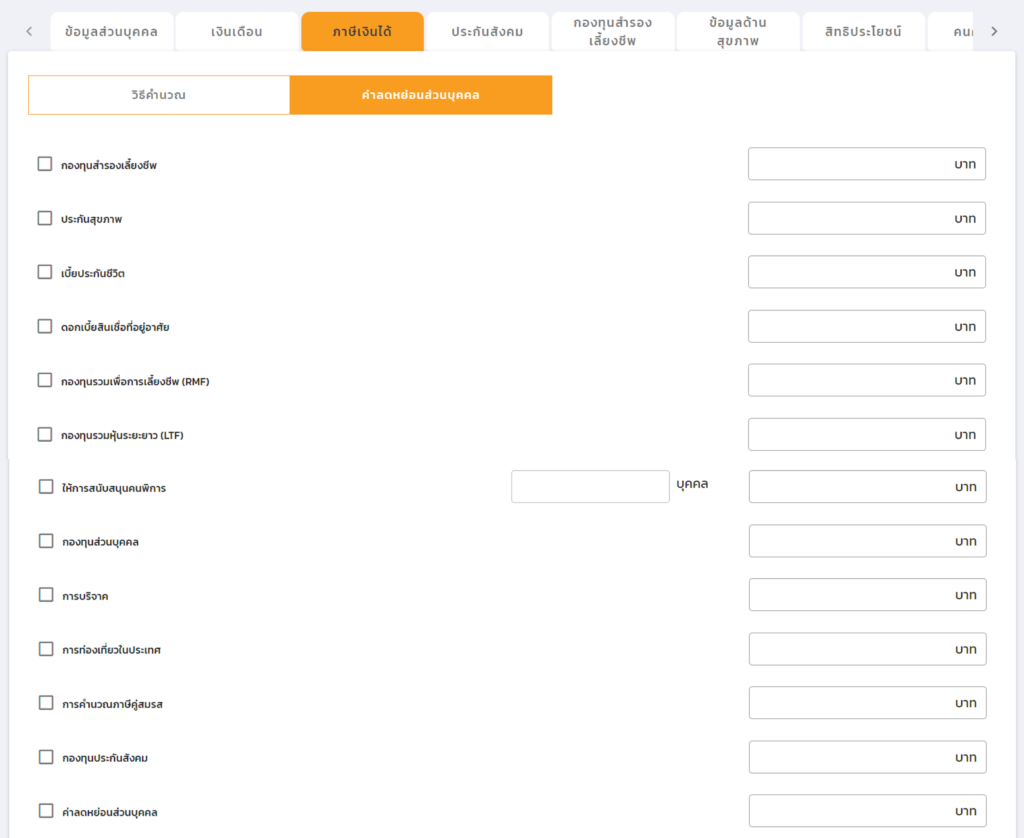This screenshot has width=1024, height=838.
Task: Go to the ประกันสังคม tab
Action: click(x=487, y=32)
